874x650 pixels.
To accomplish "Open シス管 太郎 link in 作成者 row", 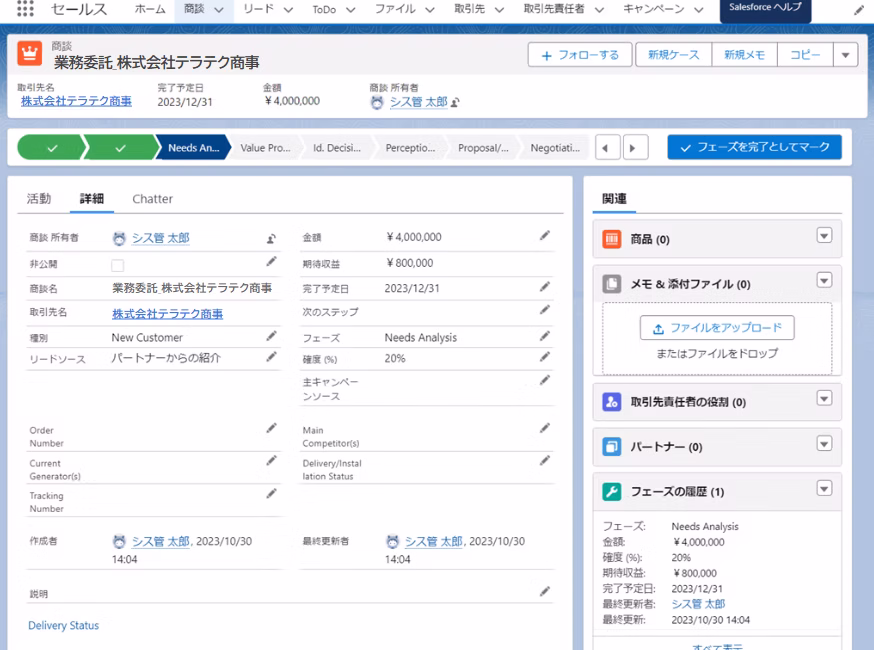I will pyautogui.click(x=161, y=541).
